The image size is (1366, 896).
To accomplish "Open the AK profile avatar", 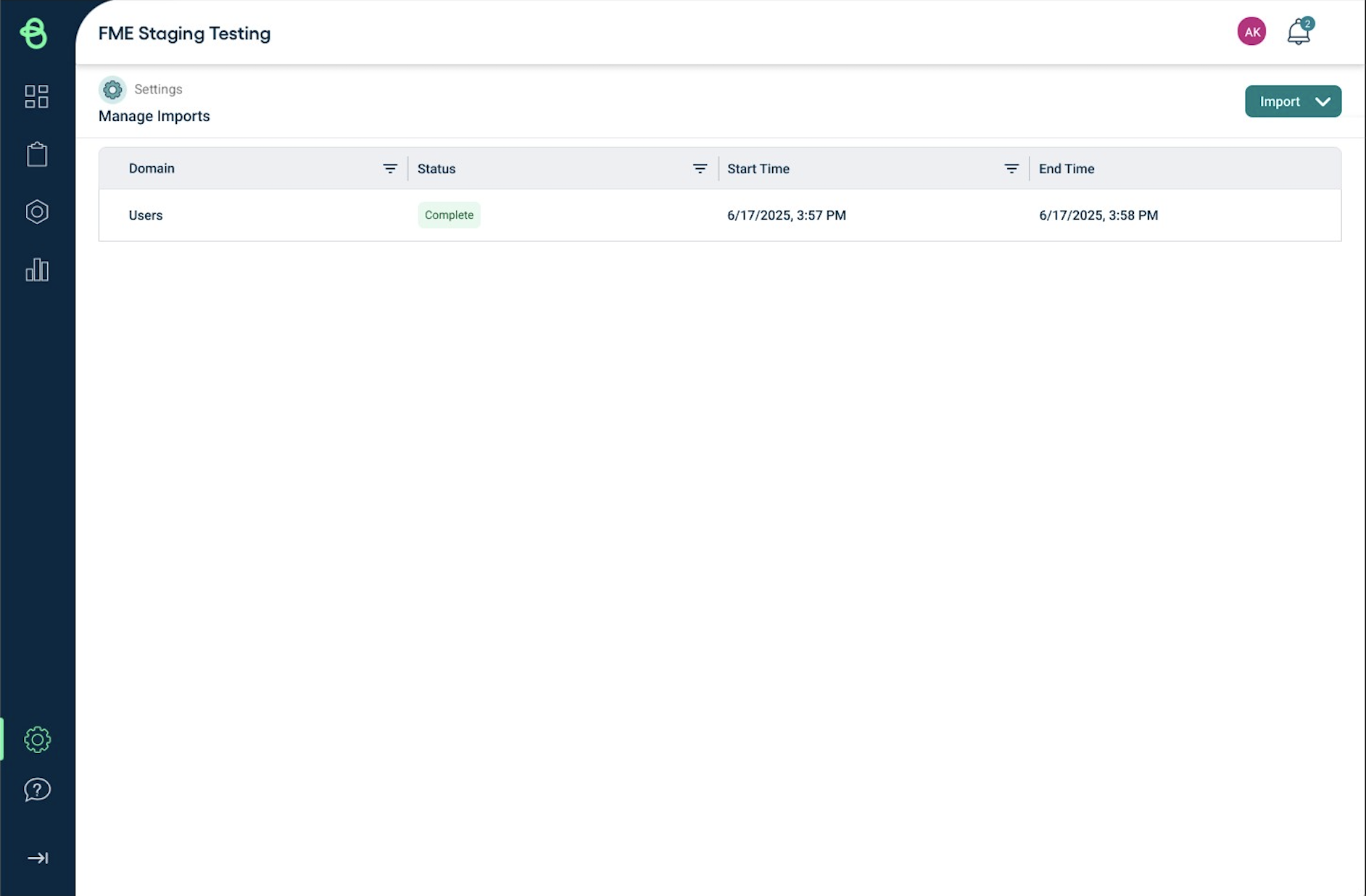I will point(1251,31).
